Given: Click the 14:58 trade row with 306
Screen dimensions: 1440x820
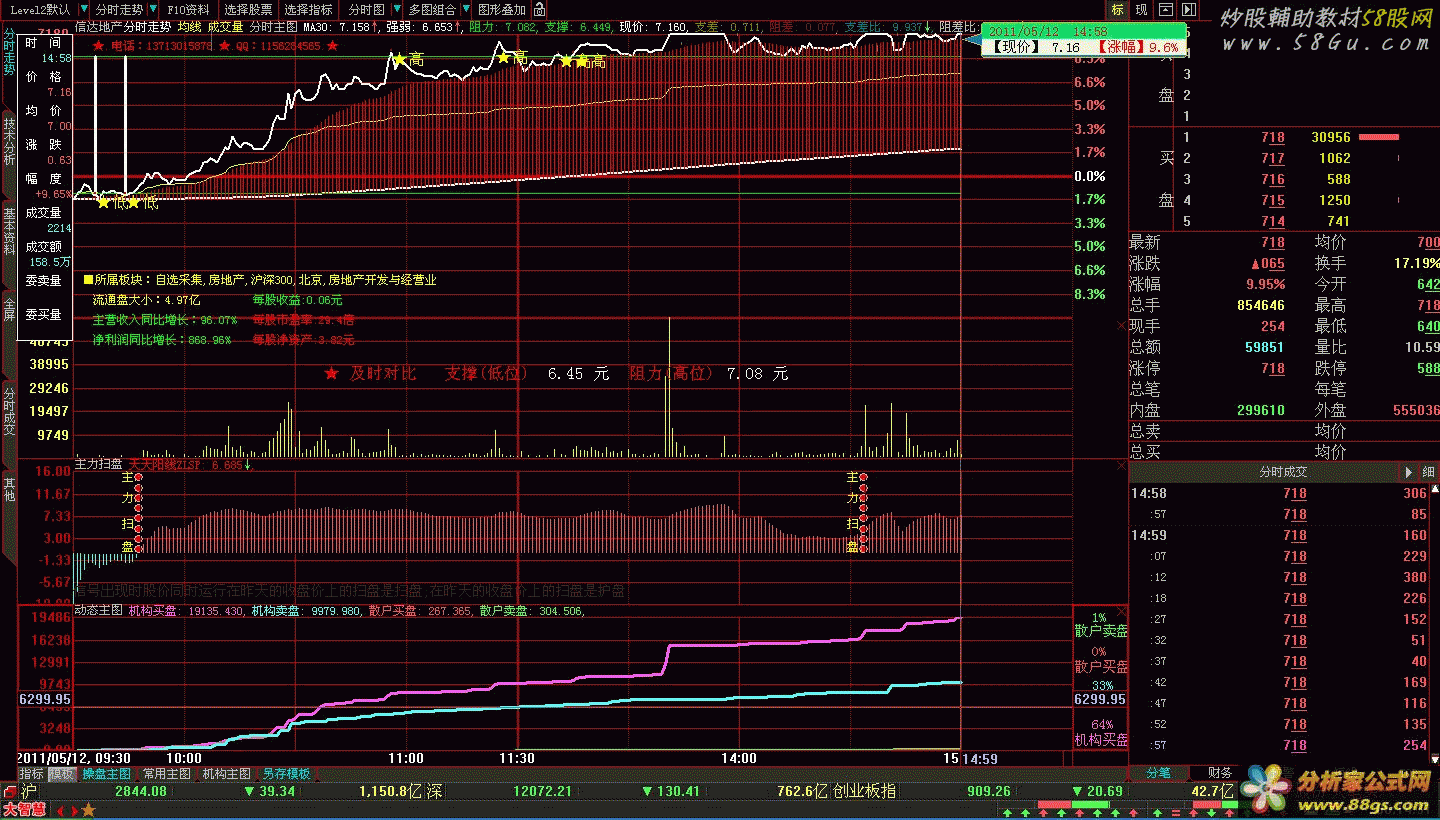Looking at the screenshot, I should pos(1280,493).
